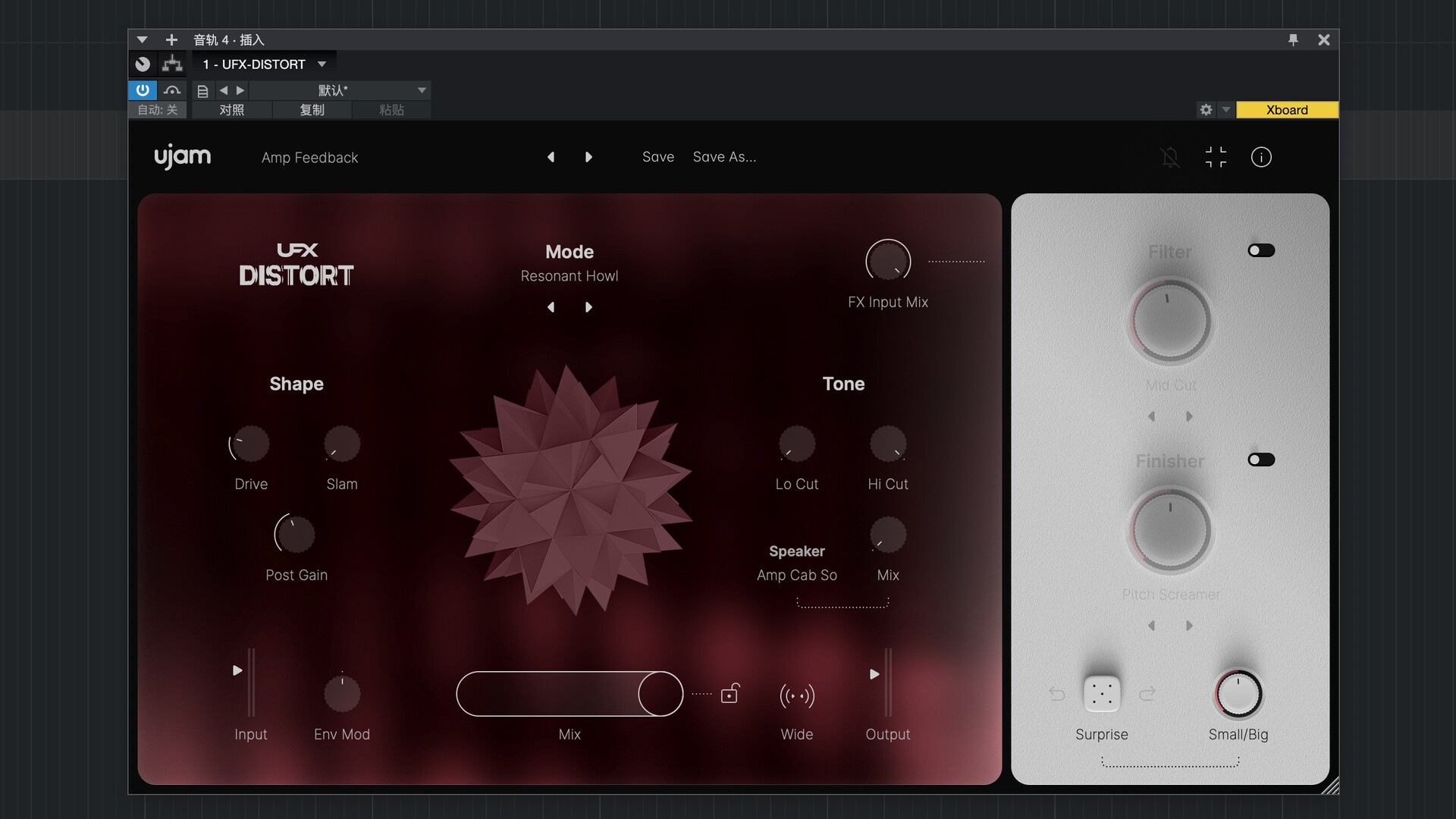Click the window resize corners icon
Viewport: 1456px width, 819px height.
pos(1216,157)
